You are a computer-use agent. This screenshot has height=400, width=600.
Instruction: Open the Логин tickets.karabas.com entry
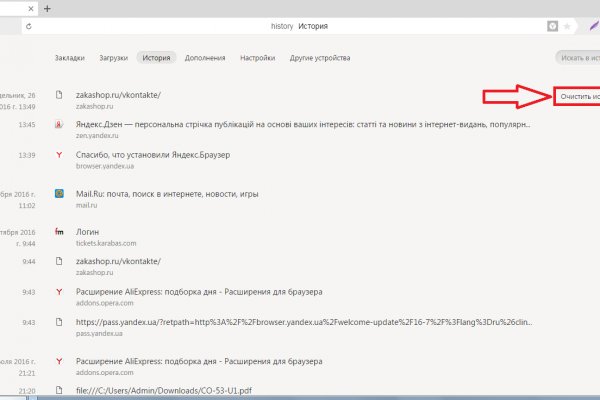[90, 231]
